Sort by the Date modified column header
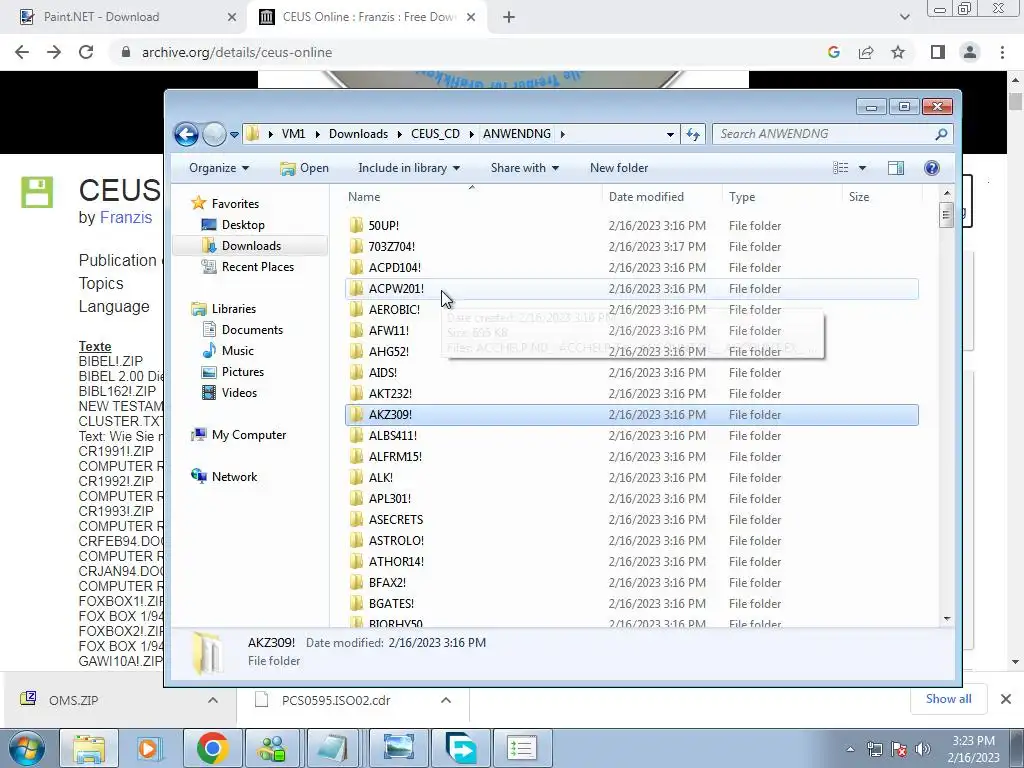 click(x=662, y=197)
